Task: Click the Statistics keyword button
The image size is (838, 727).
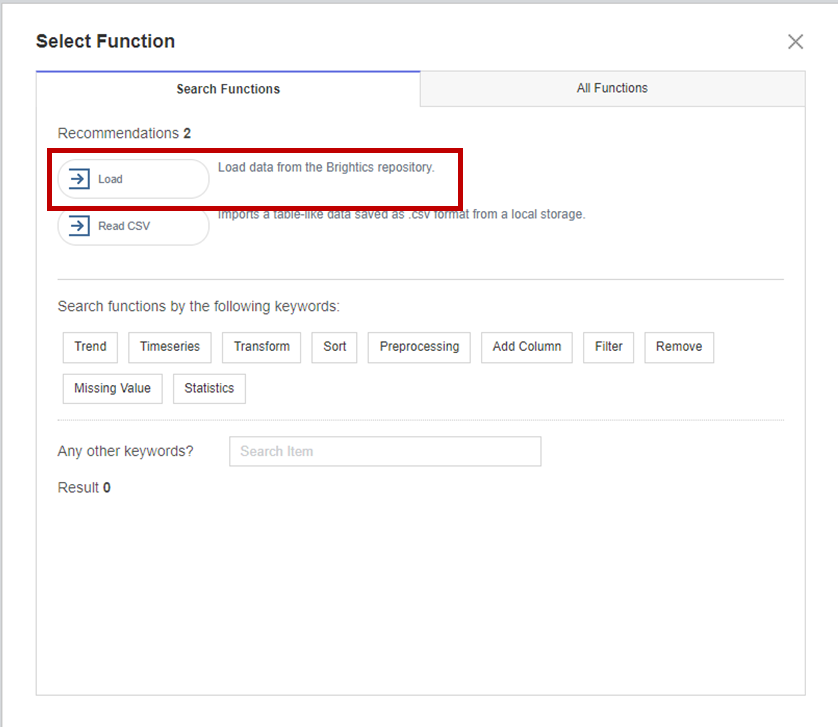Action: pyautogui.click(x=209, y=389)
